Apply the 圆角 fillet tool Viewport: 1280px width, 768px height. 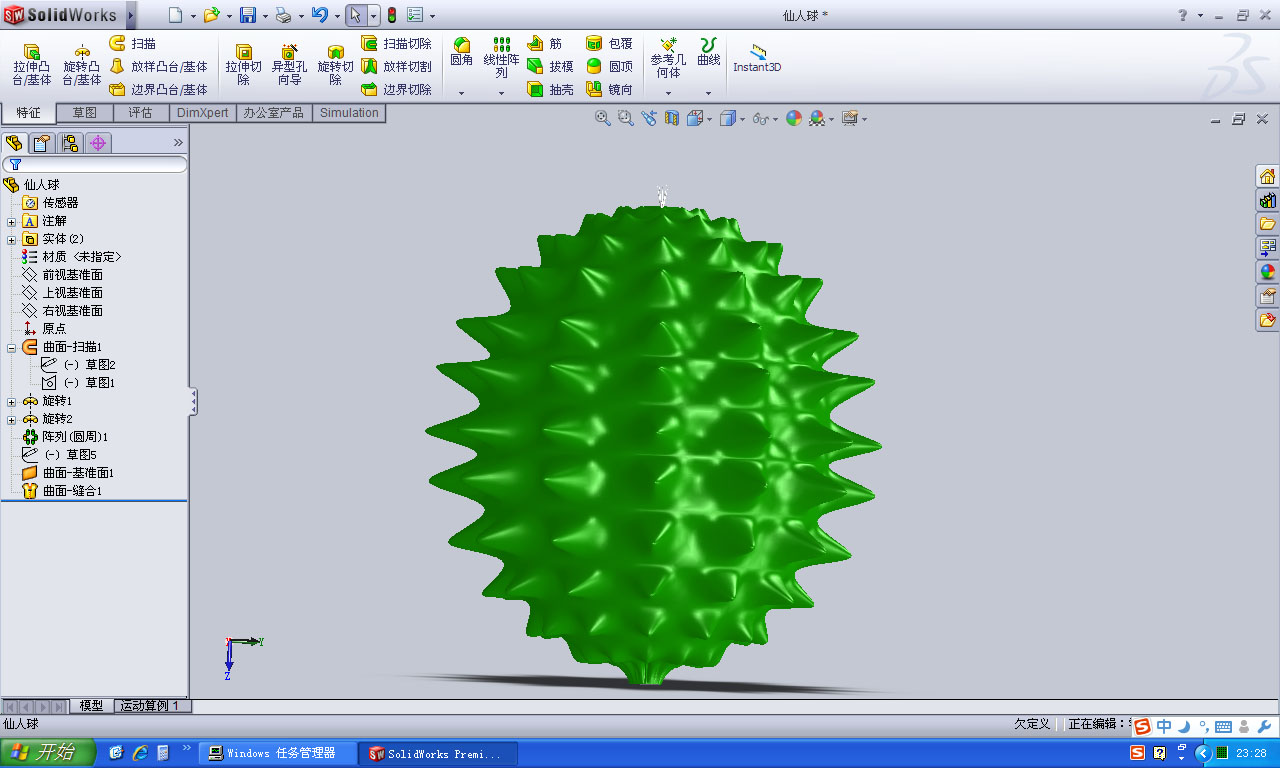pos(461,53)
